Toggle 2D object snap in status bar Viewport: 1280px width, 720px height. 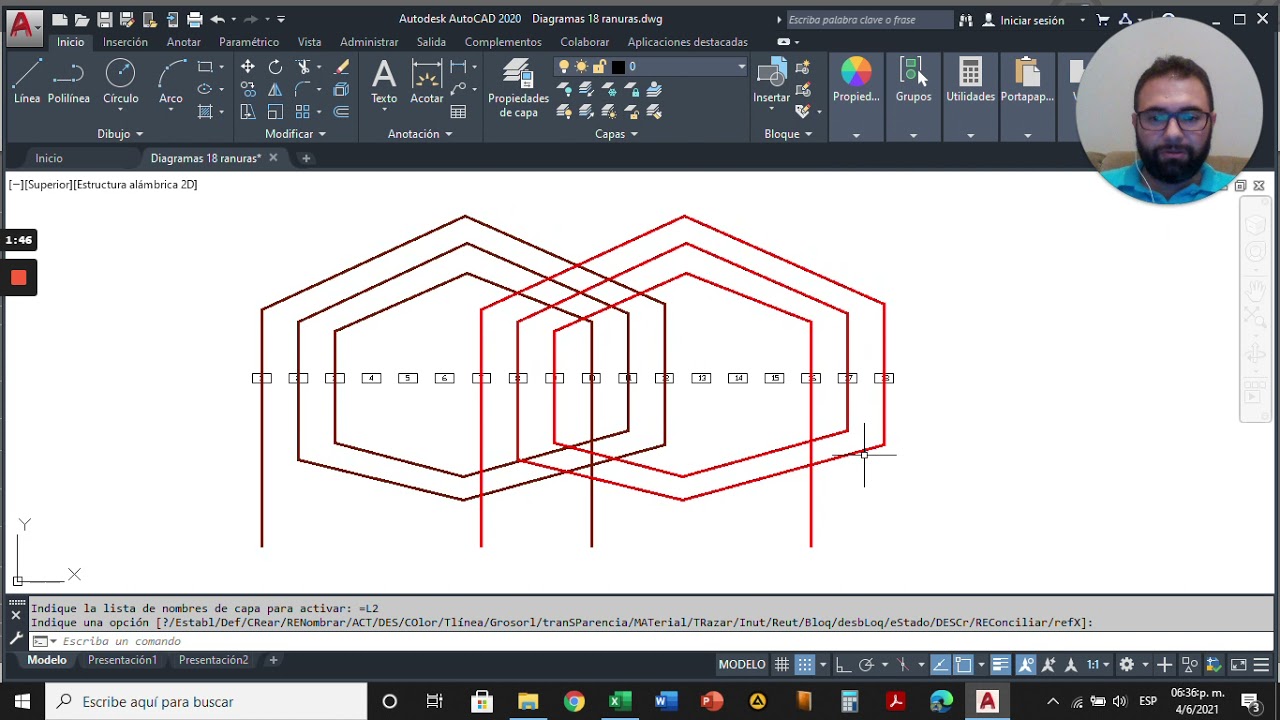[x=963, y=665]
